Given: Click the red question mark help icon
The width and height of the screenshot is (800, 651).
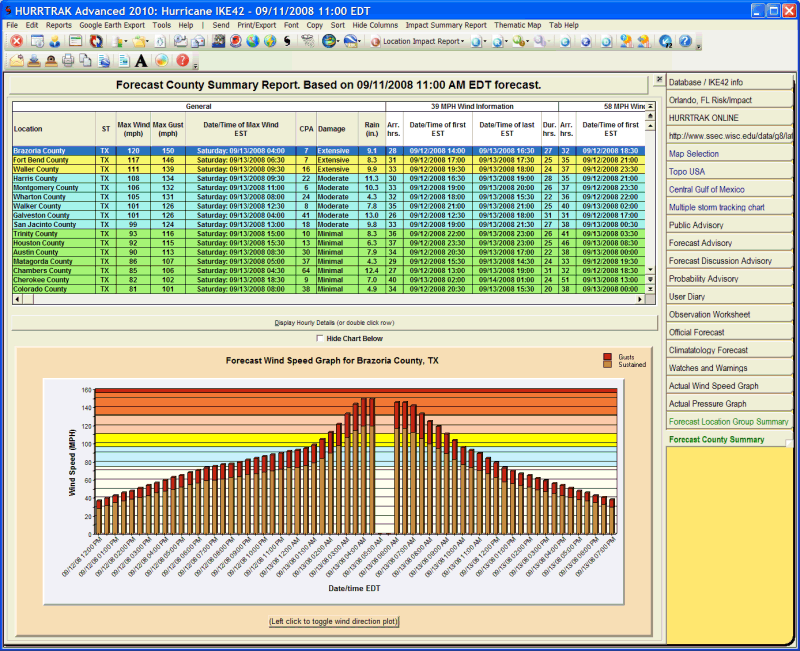Looking at the screenshot, I should coord(182,61).
